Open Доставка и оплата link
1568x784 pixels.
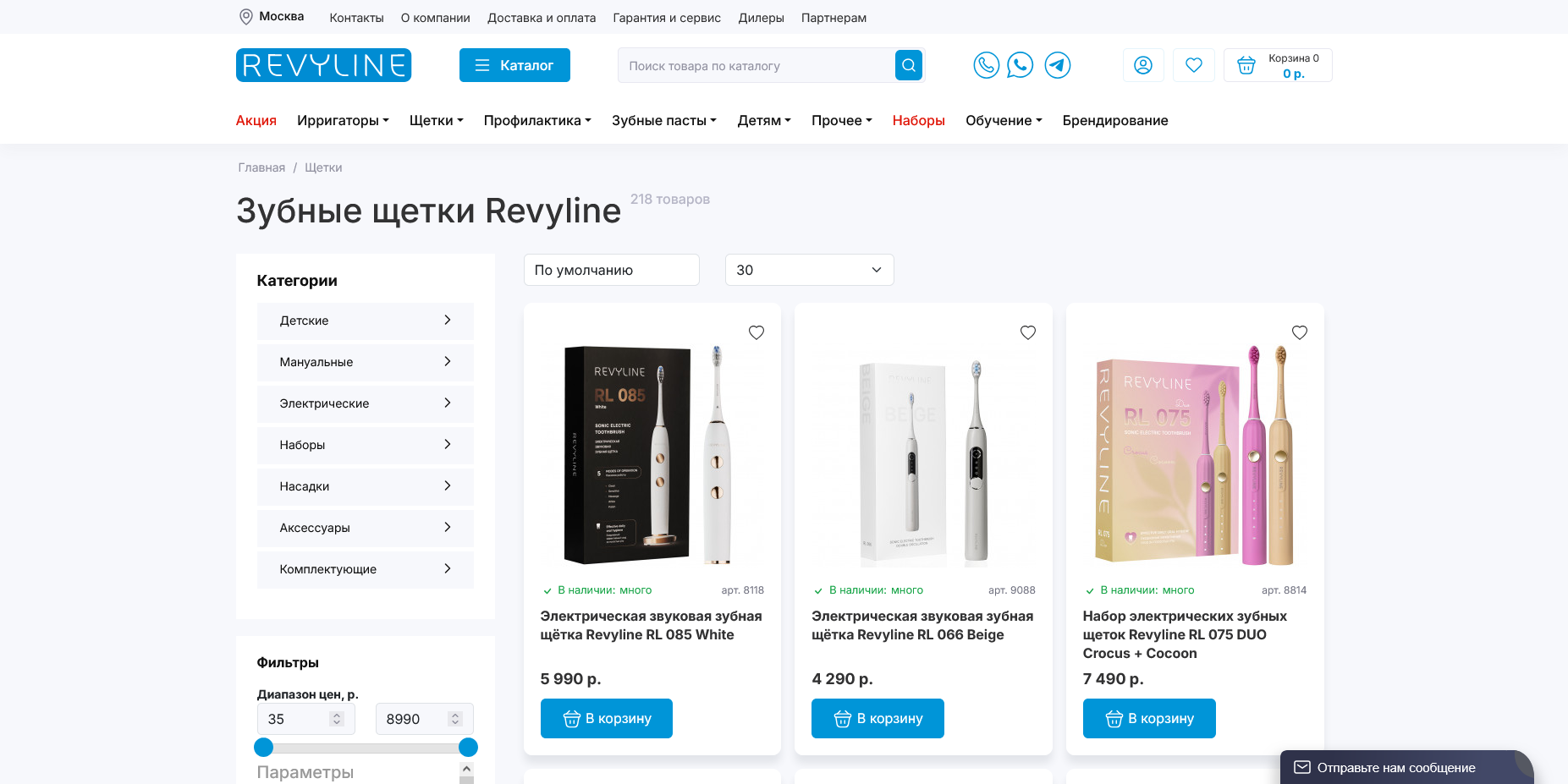click(542, 18)
